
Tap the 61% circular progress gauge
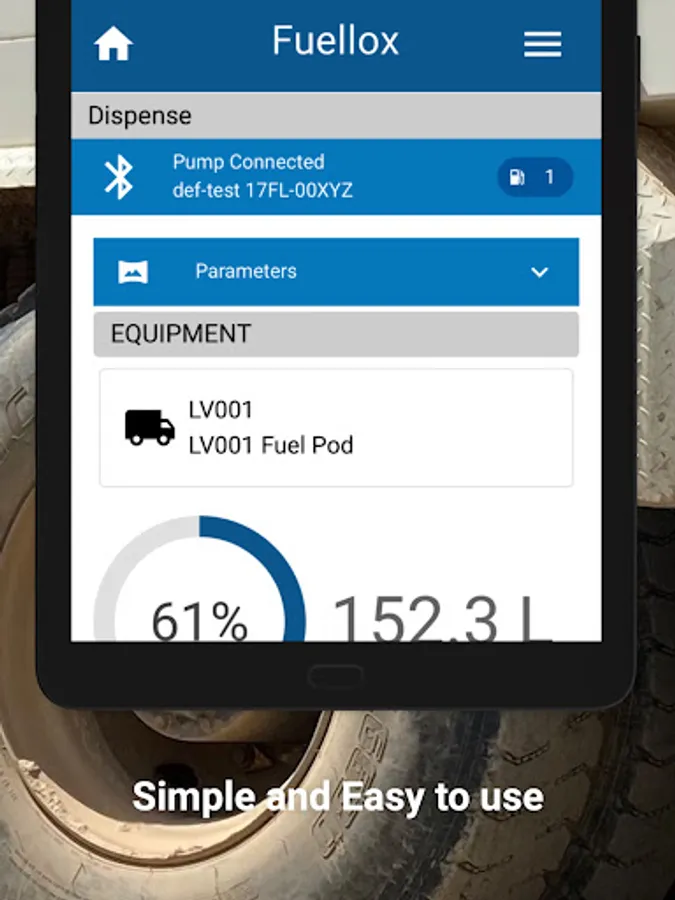pos(200,579)
